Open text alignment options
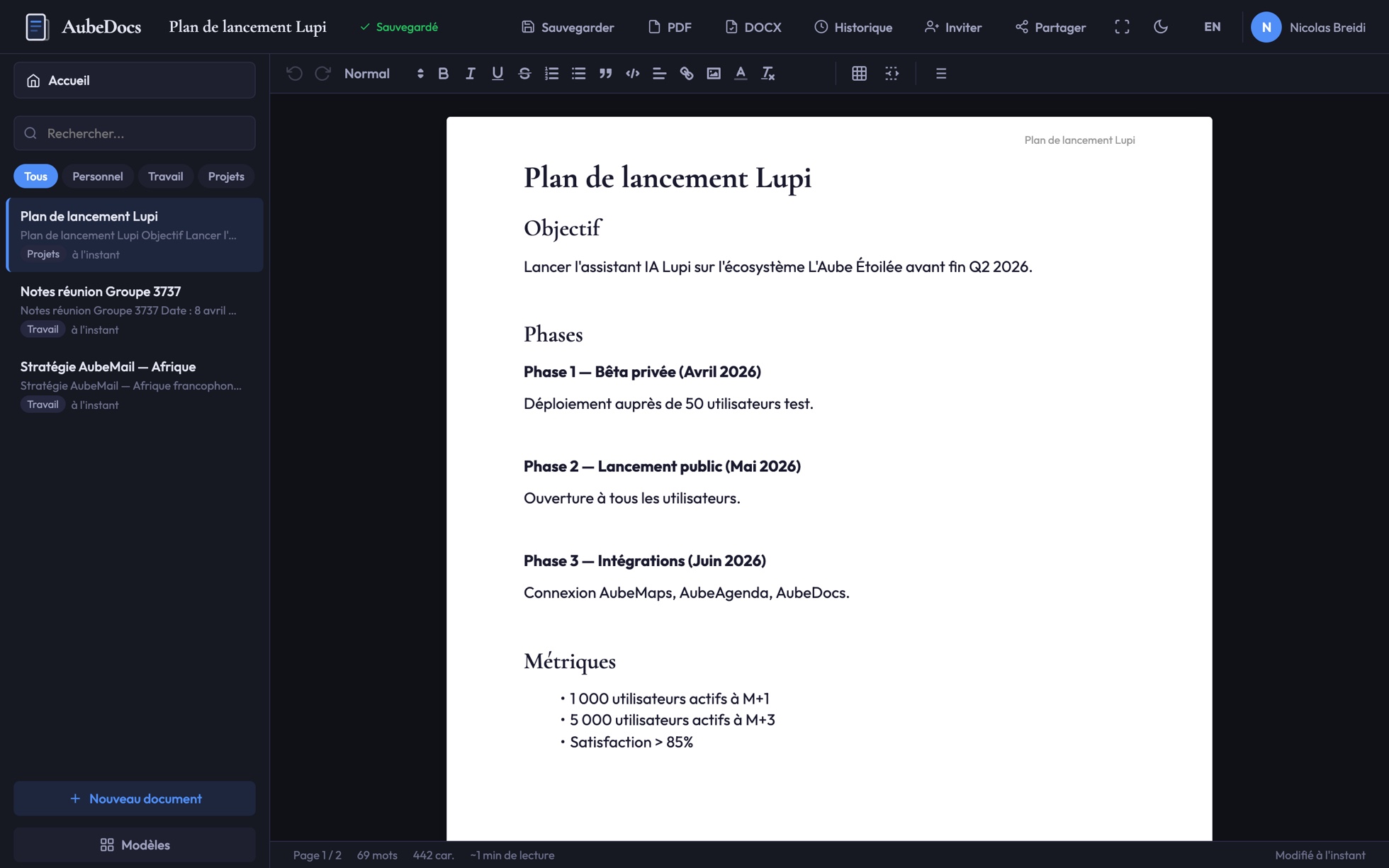Image resolution: width=1389 pixels, height=868 pixels. coord(659,74)
